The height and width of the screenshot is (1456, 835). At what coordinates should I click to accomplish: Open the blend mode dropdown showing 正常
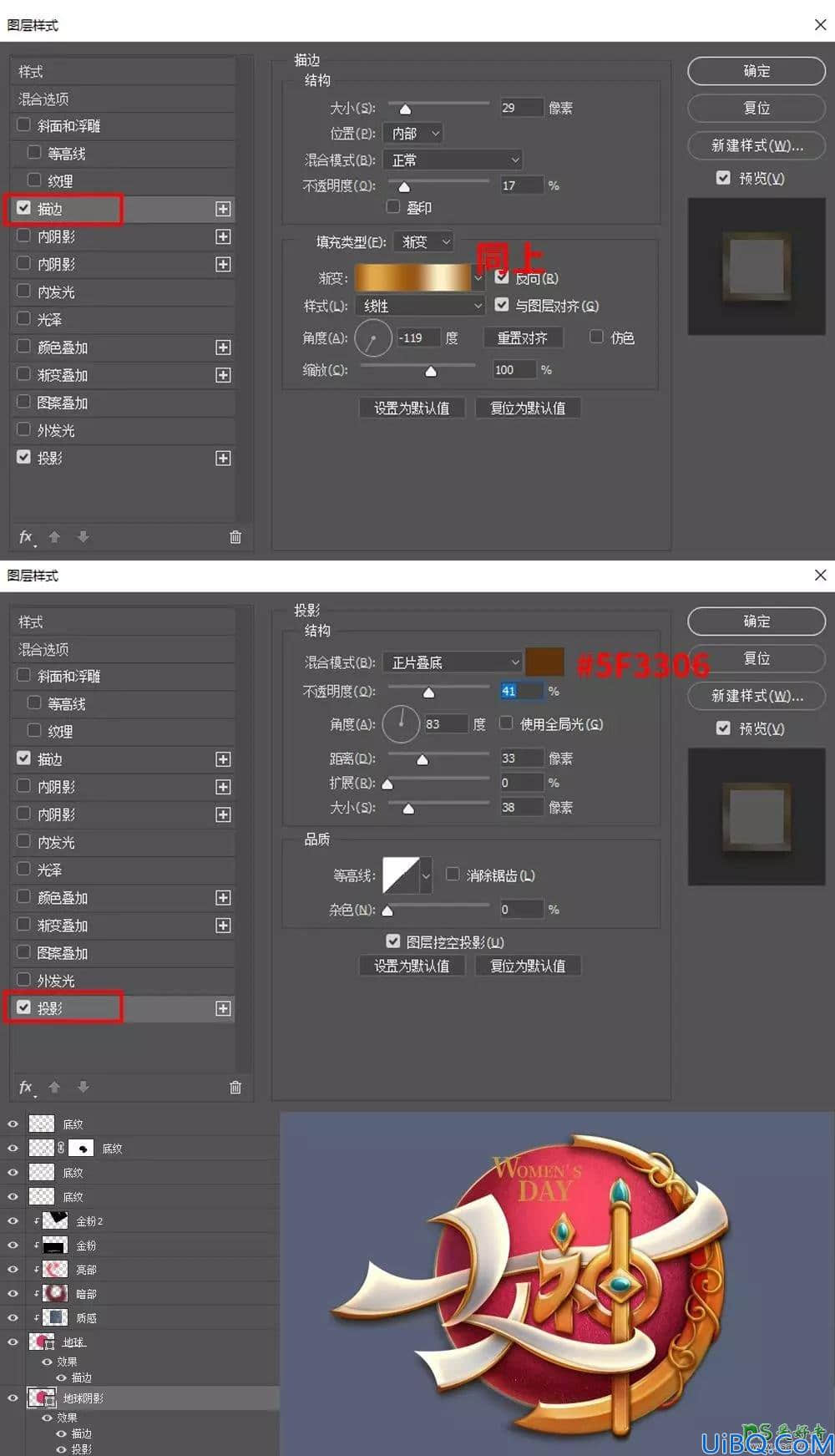(x=453, y=160)
